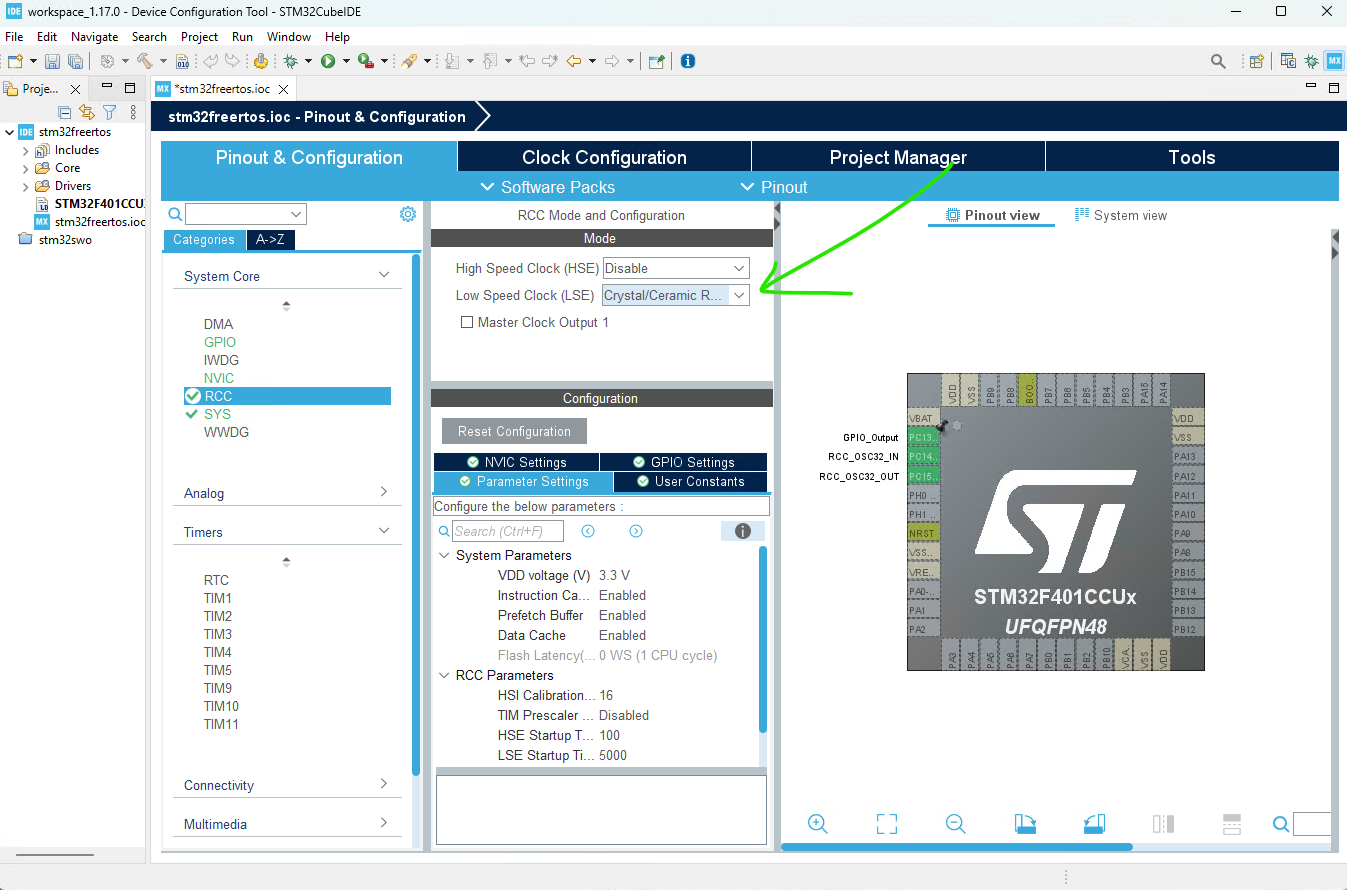
Task: Click the New file toolbar icon
Action: pyautogui.click(x=15, y=61)
